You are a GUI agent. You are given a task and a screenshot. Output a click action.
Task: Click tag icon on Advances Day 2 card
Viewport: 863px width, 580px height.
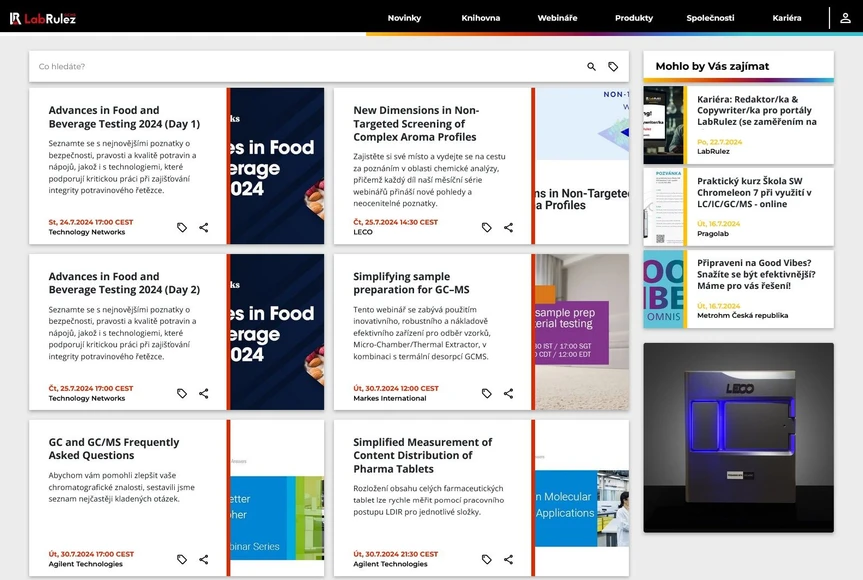(182, 393)
